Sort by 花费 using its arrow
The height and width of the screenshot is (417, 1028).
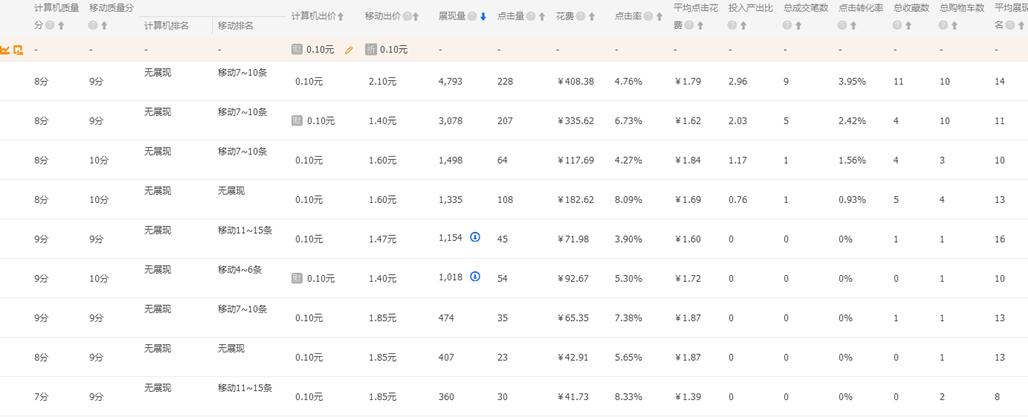point(591,17)
